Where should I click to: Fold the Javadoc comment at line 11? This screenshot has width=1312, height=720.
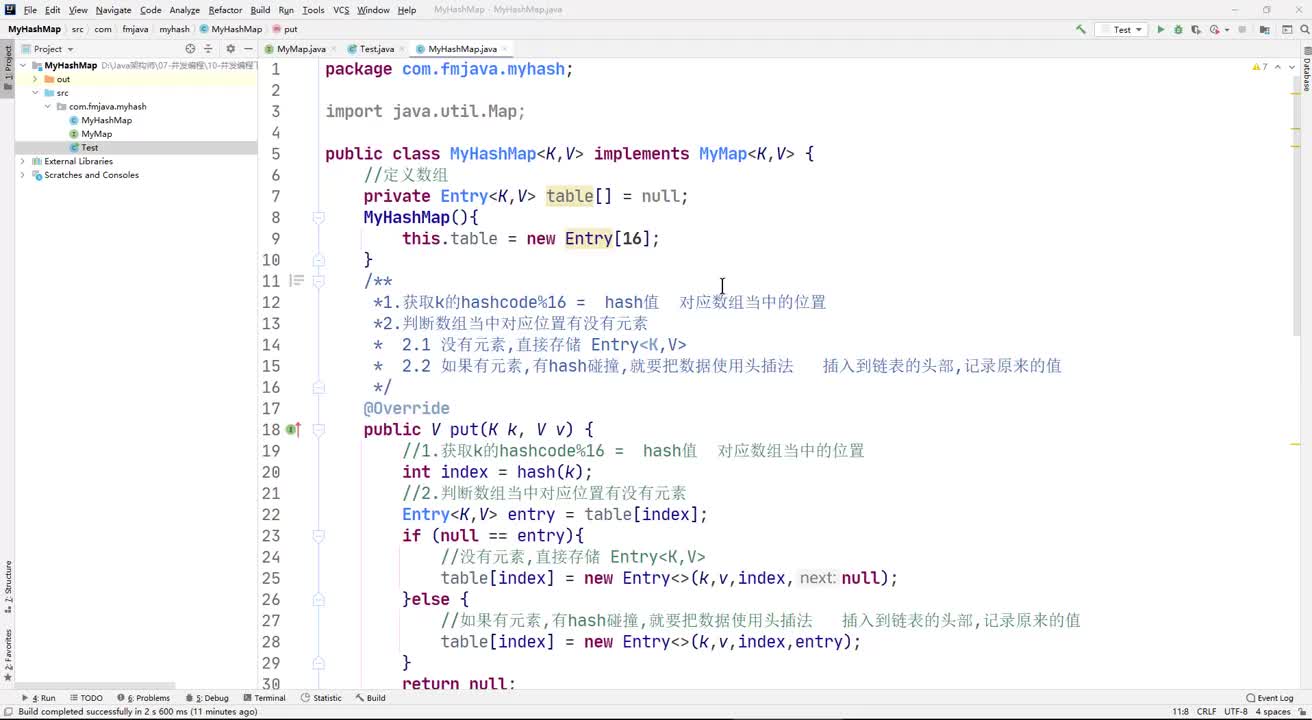click(x=318, y=281)
